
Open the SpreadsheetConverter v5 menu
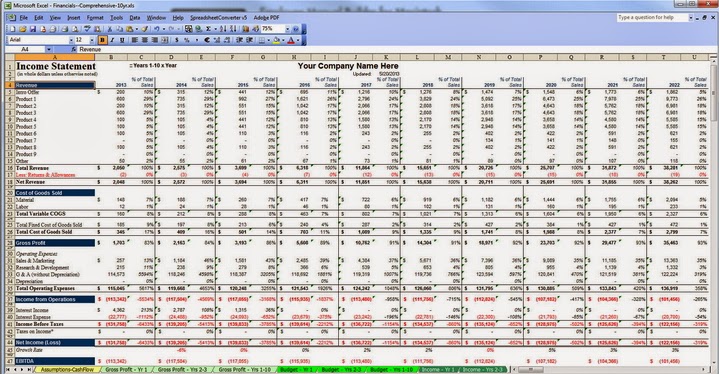[218, 18]
